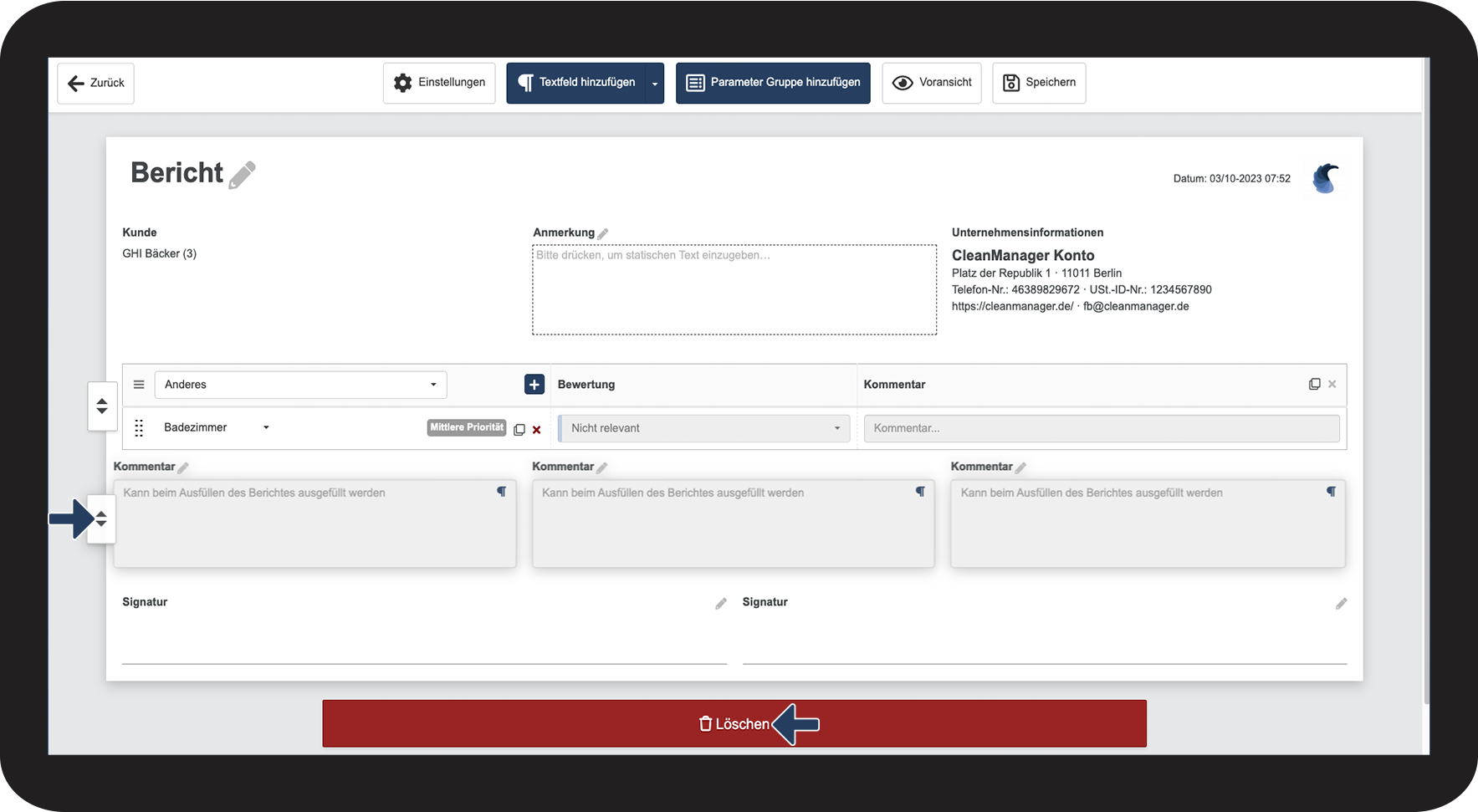This screenshot has height=812, width=1478.
Task: Click the Kommentar column header in the table
Action: [894, 385]
